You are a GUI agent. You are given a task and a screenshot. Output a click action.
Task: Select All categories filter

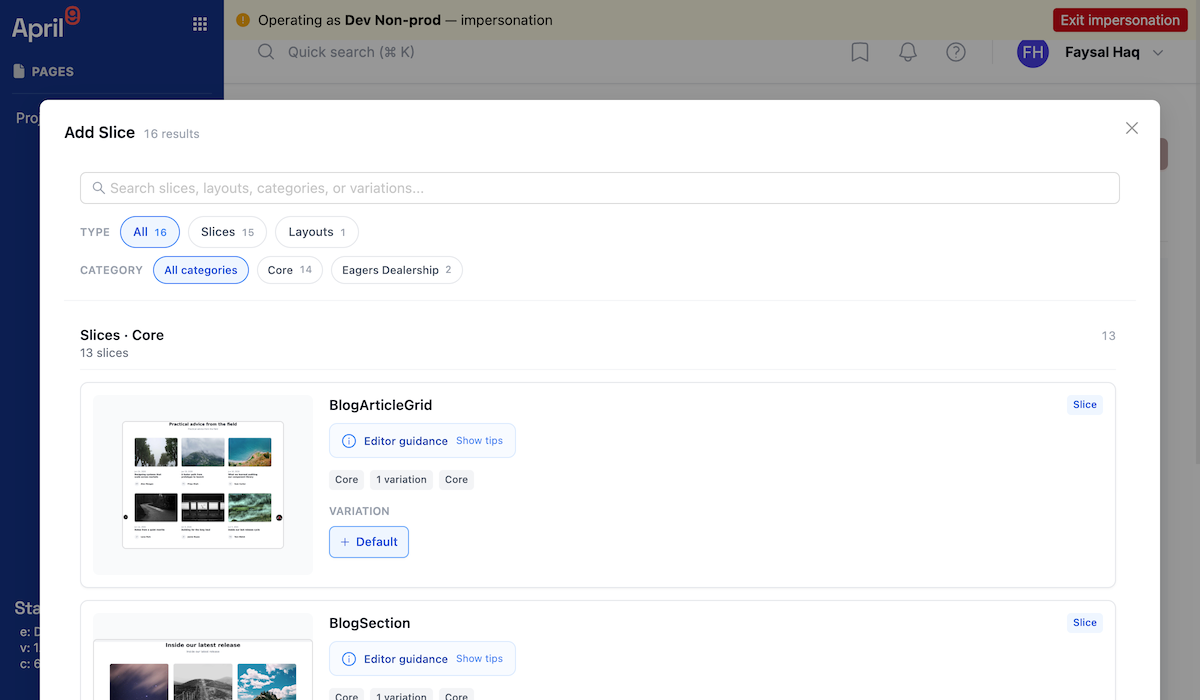tap(201, 270)
